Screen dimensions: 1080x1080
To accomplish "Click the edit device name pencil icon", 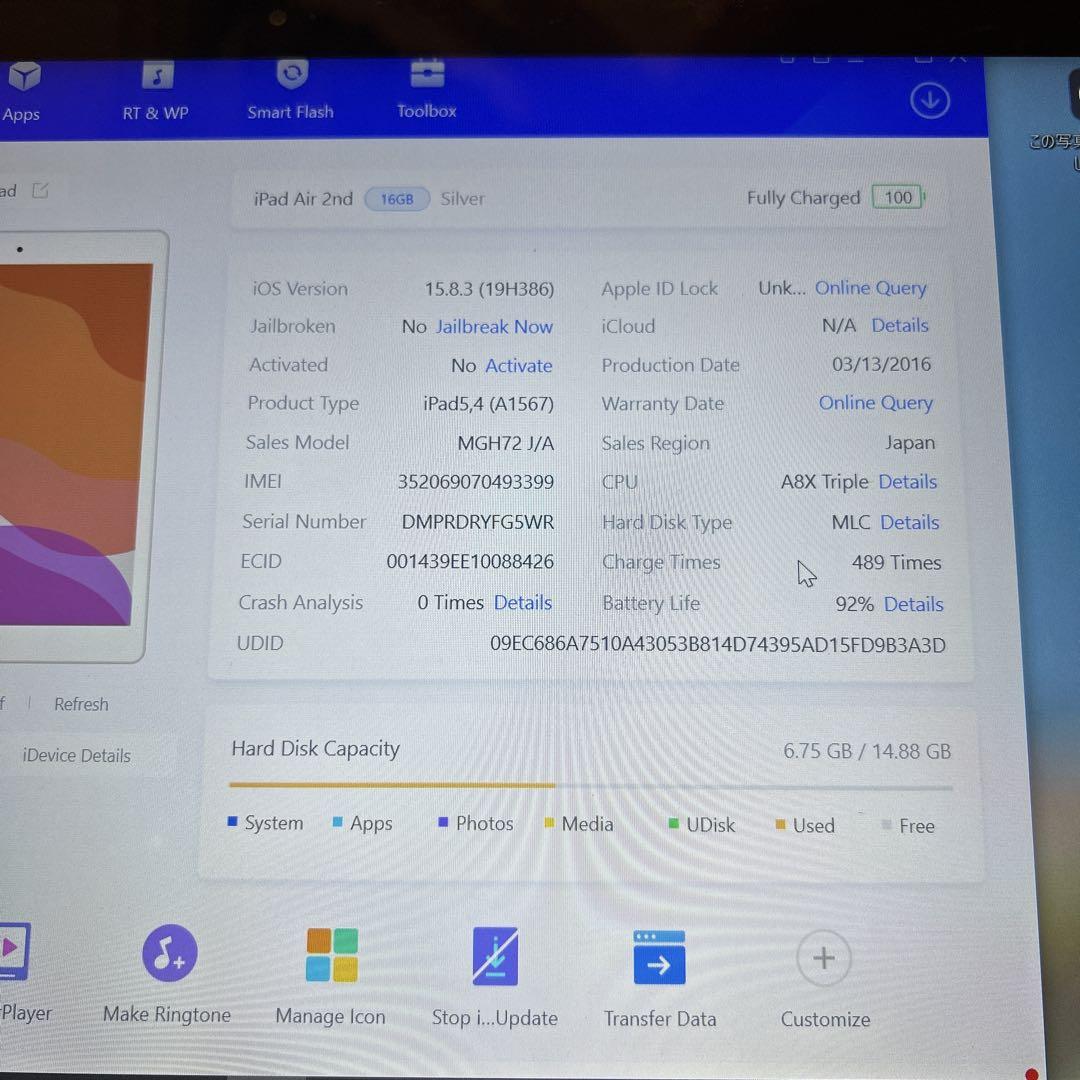I will click(41, 190).
